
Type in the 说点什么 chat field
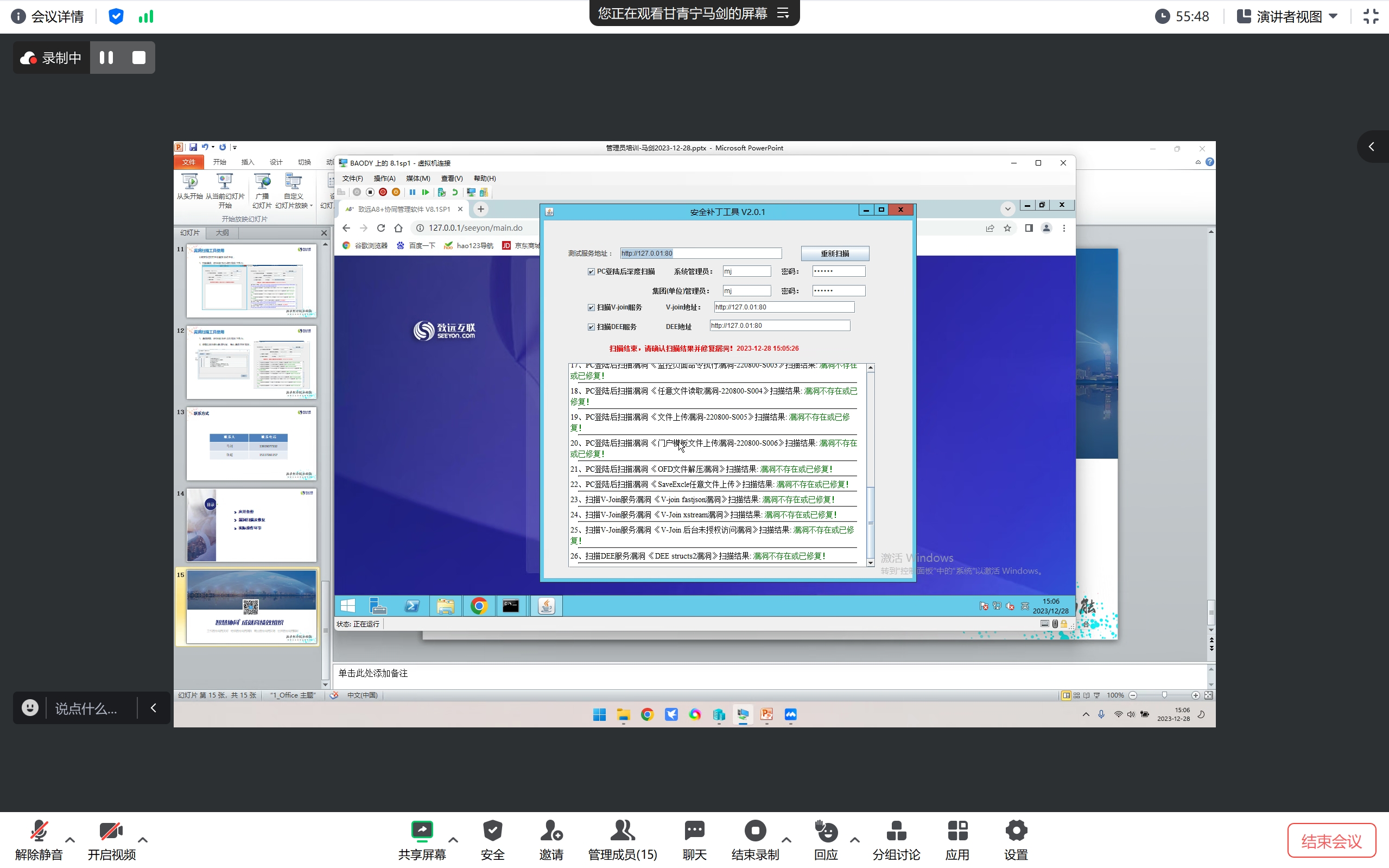pos(86,708)
